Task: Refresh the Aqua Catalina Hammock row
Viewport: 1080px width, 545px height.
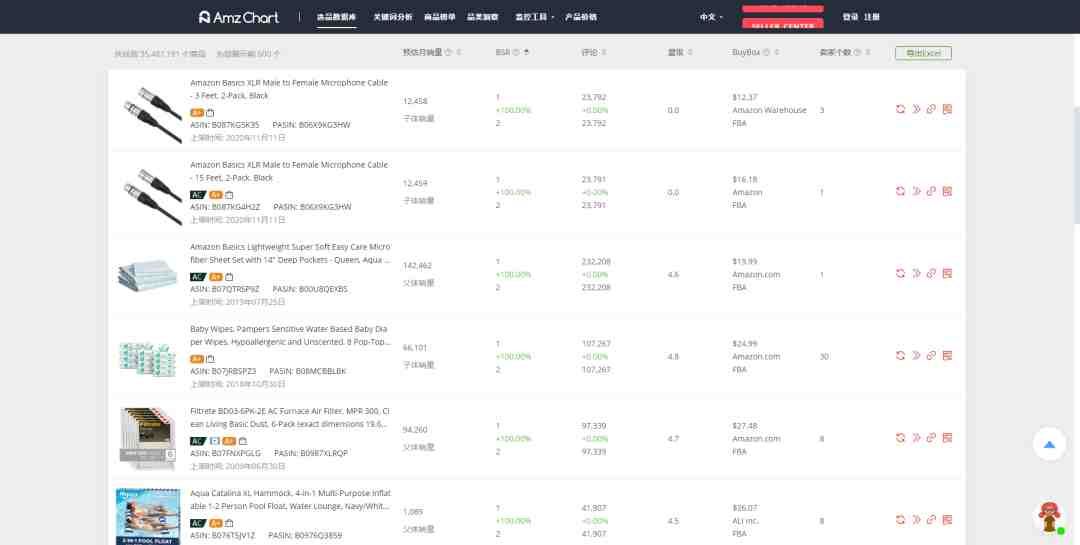Action: [900, 519]
